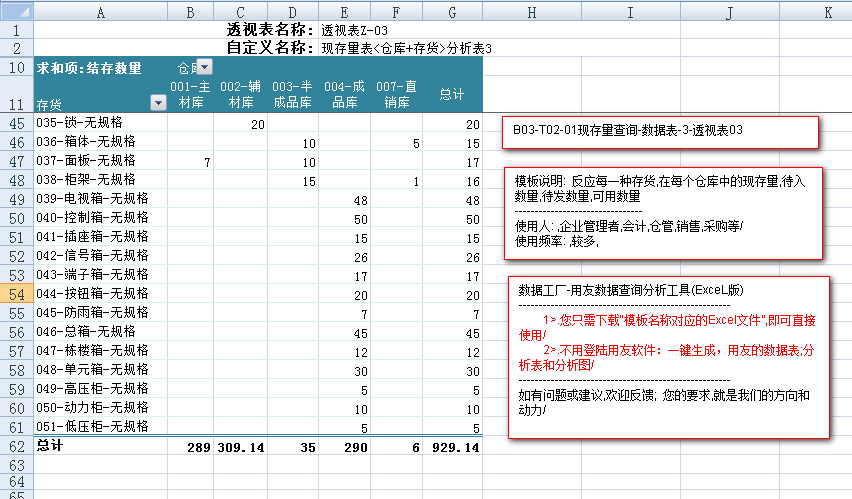Viewport: 852px width, 499px height.
Task: Click the select-all corner of the sheet
Action: (16, 12)
